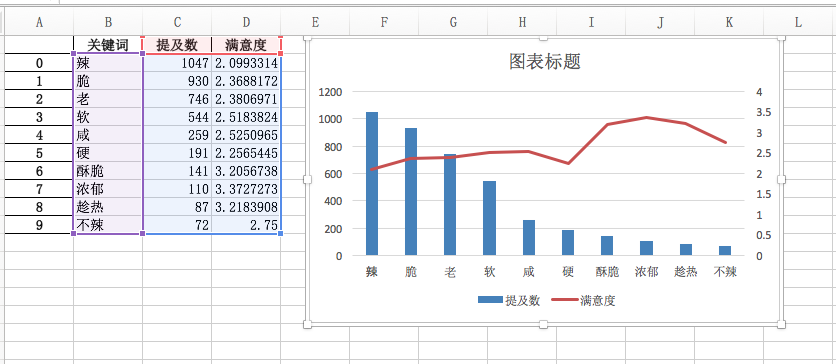Click the 3.5 secondary axis label
This screenshot has height=364, width=836.
[763, 112]
